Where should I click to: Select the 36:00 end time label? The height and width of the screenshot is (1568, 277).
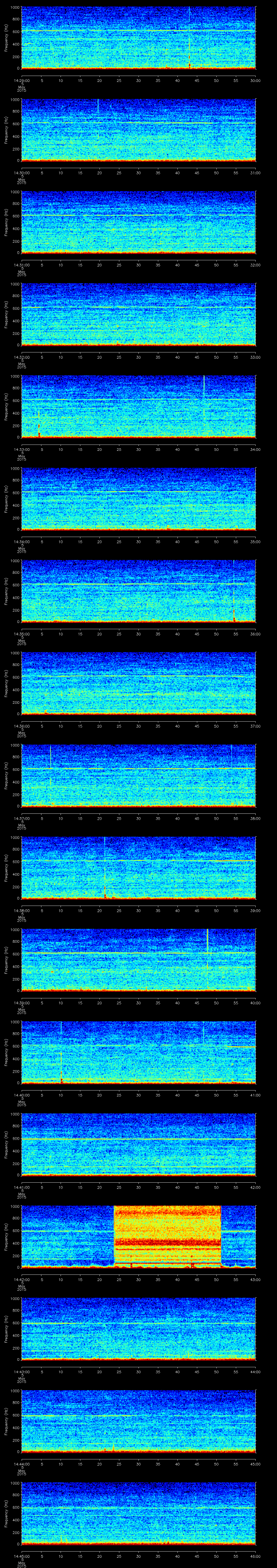(255, 634)
